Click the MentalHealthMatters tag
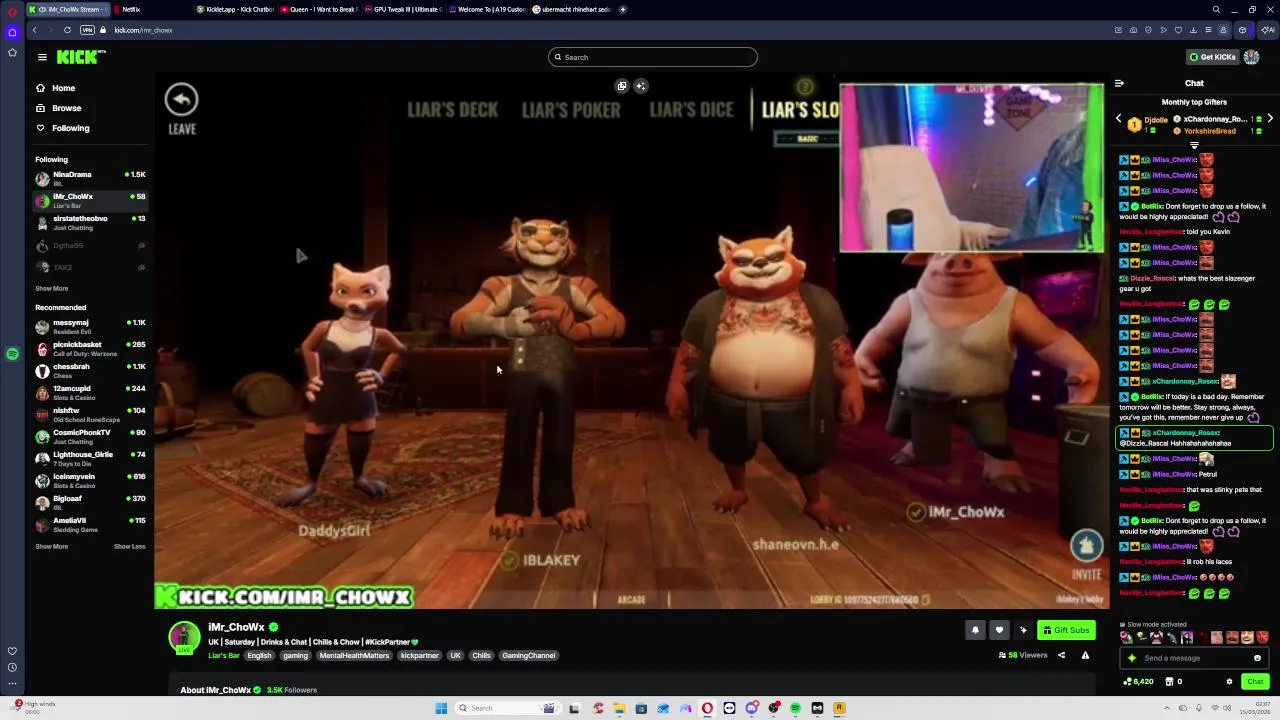Image resolution: width=1280 pixels, height=720 pixels. click(x=354, y=655)
